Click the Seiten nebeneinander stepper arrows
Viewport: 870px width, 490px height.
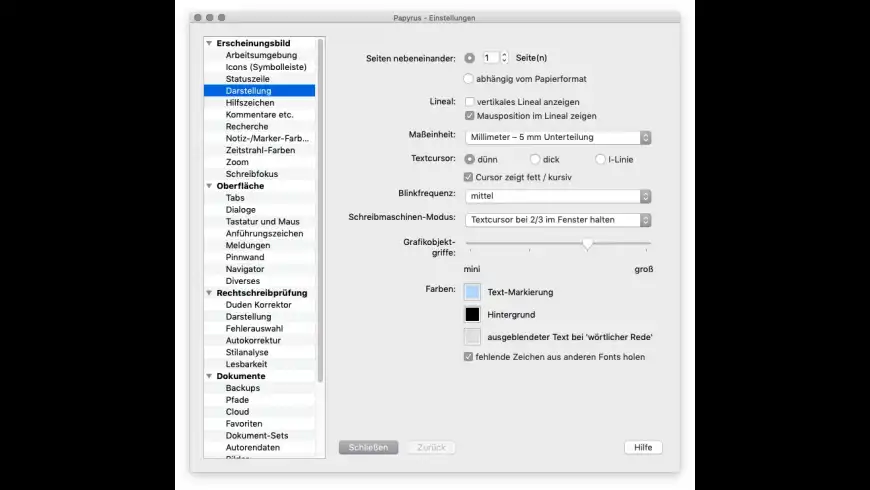point(504,58)
